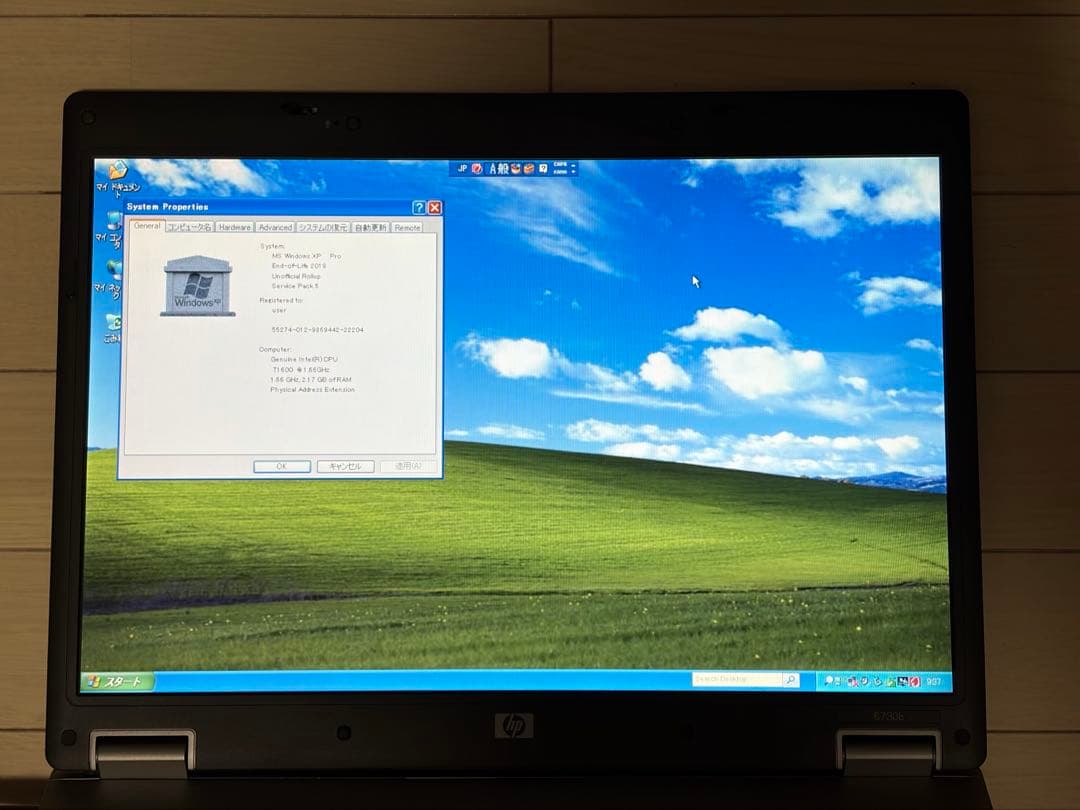The width and height of the screenshot is (1080, 810).
Task: Open マイドキュメント from the desktop
Action: click(118, 172)
